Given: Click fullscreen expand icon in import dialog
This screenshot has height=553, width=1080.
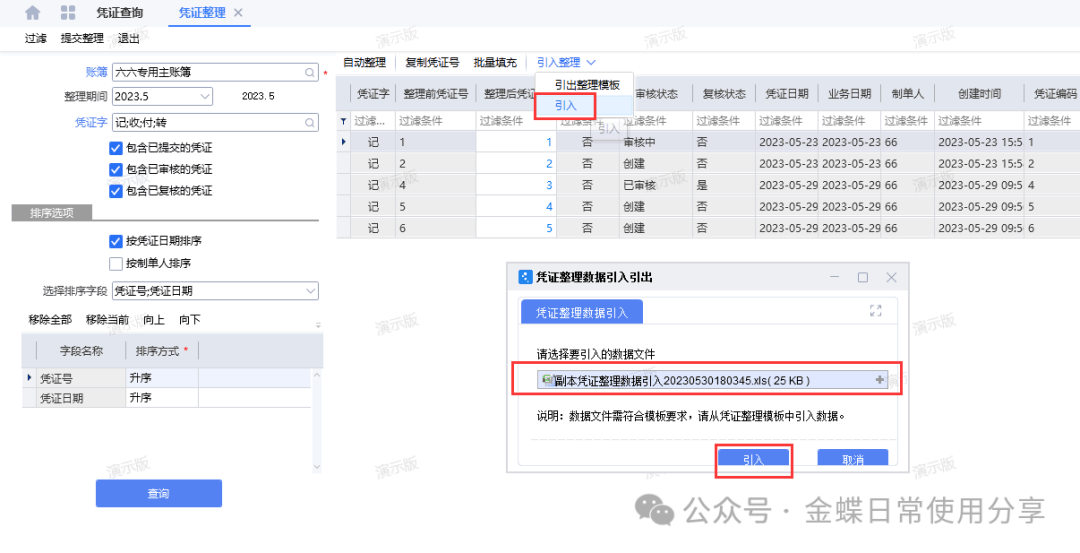Looking at the screenshot, I should (x=876, y=311).
